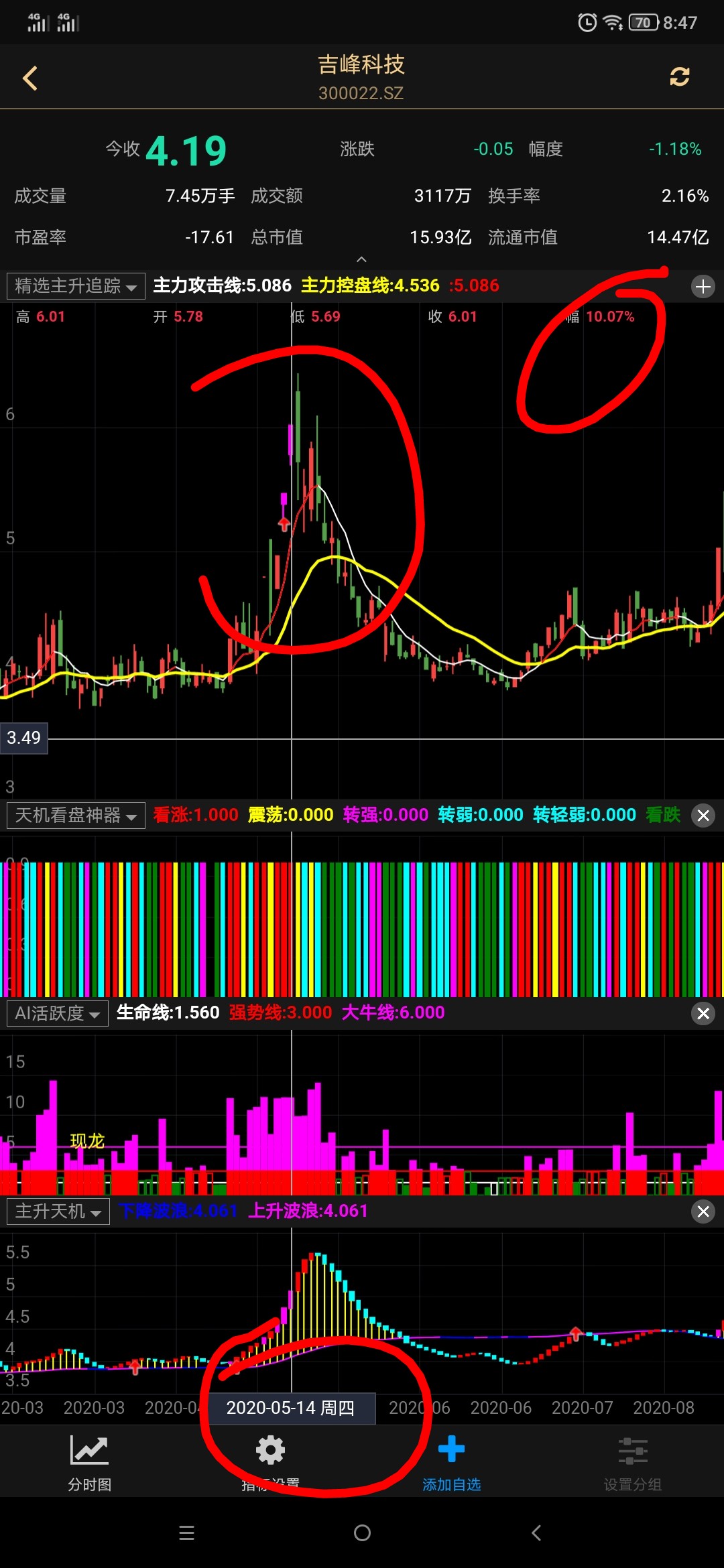Close the 天机看盘神器 indicator panel

pos(703,815)
